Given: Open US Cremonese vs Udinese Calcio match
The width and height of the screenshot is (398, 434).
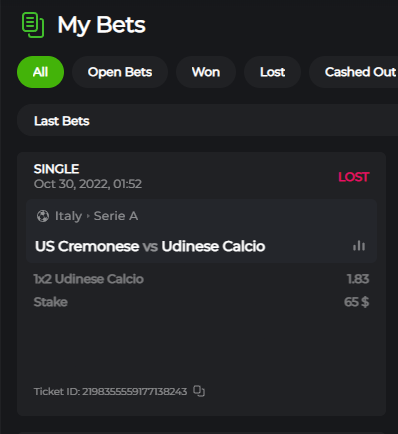Looking at the screenshot, I should tap(150, 246).
